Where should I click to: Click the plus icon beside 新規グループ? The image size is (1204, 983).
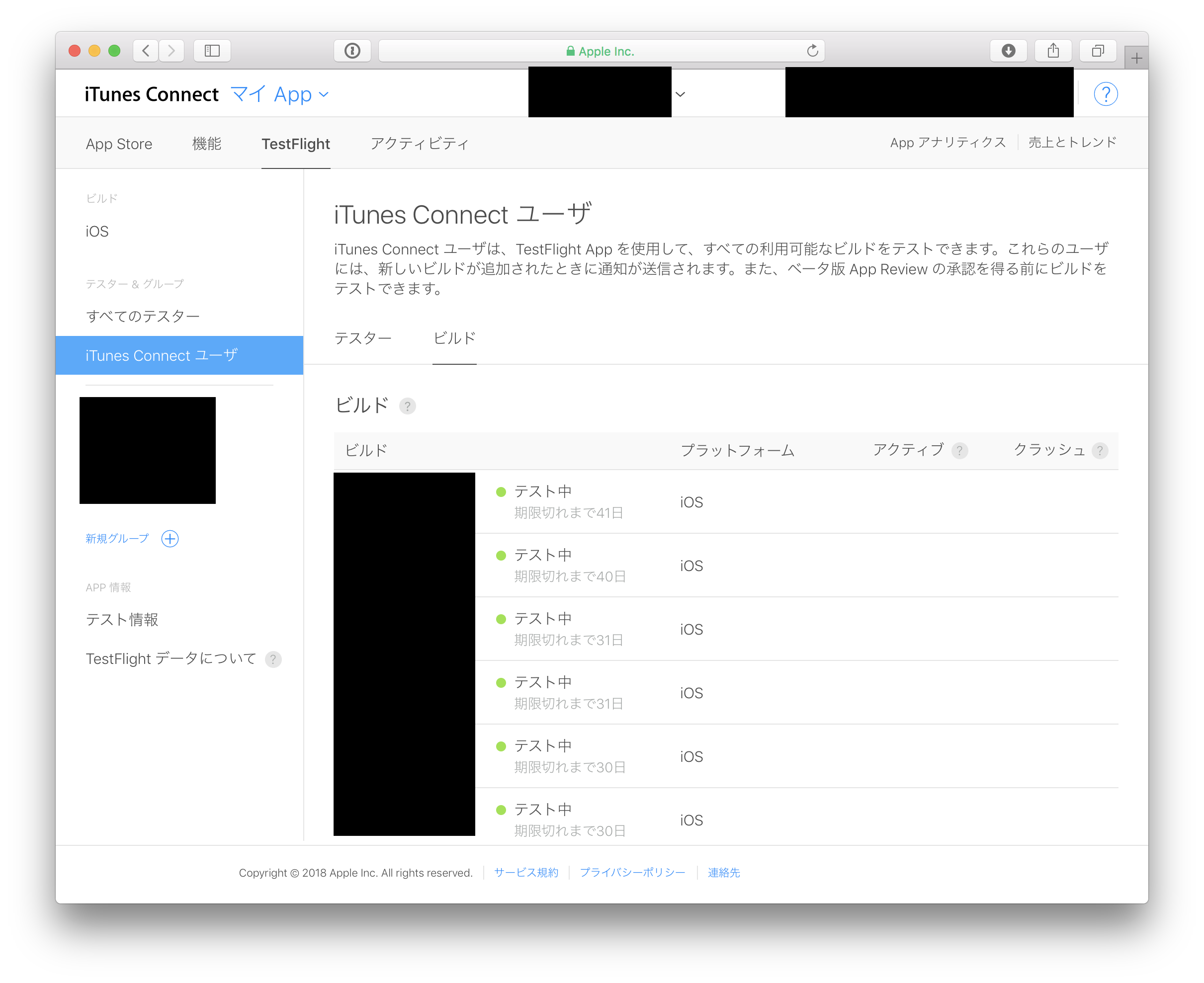[x=170, y=539]
